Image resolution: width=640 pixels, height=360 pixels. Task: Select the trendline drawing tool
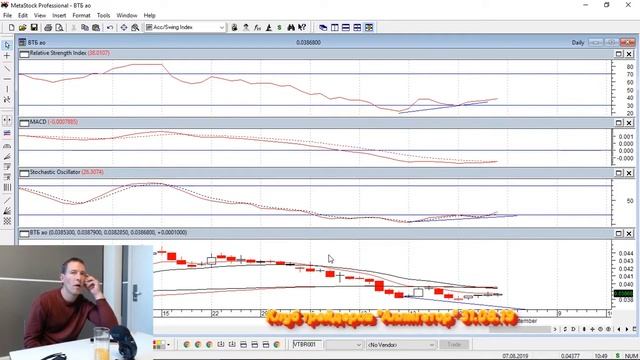[7, 68]
